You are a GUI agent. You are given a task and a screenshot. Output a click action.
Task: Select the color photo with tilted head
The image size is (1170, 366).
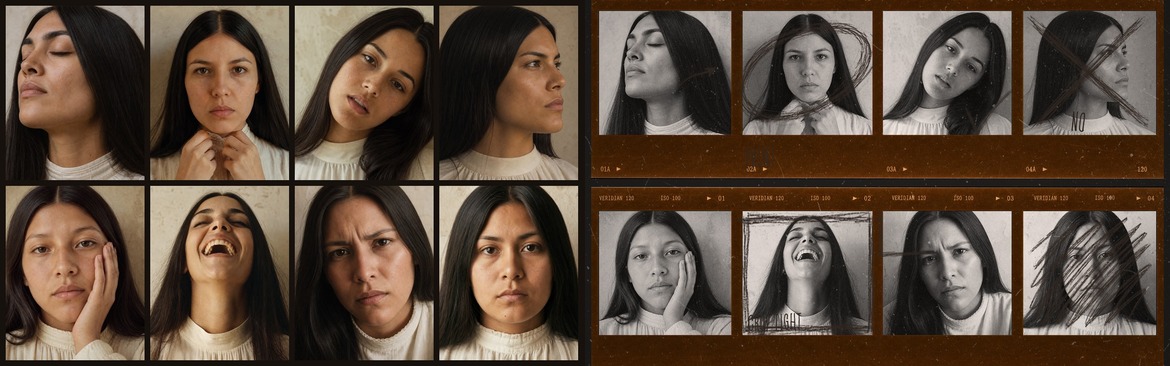(364, 93)
